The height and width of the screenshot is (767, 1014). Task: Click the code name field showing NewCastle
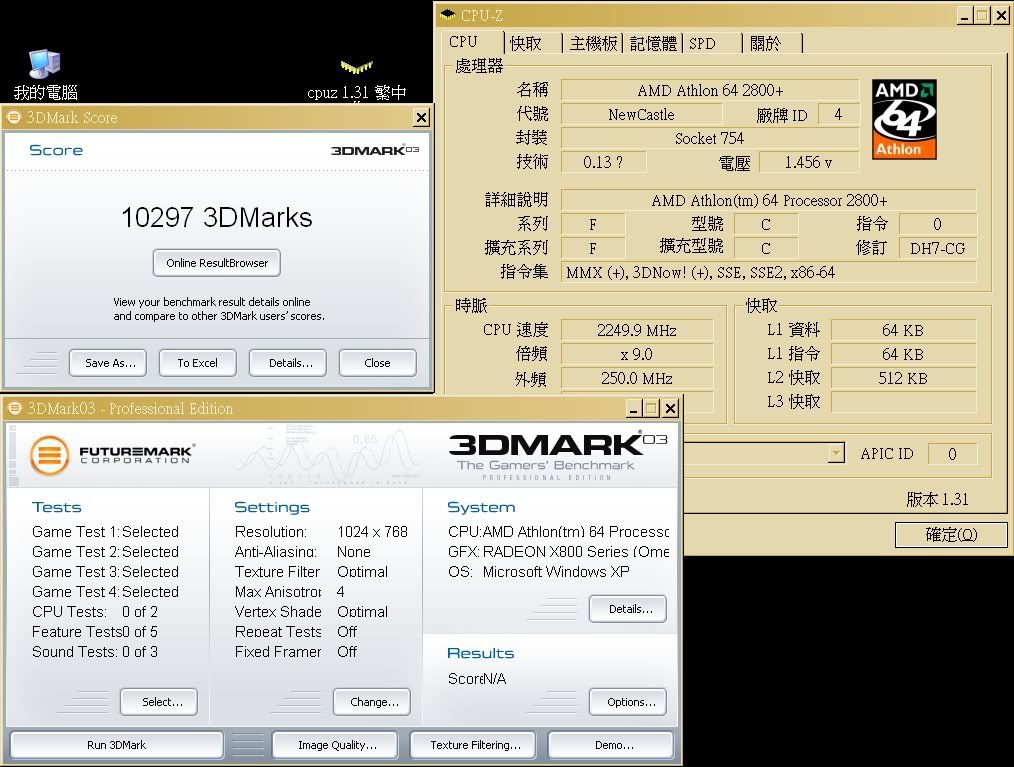(x=641, y=114)
